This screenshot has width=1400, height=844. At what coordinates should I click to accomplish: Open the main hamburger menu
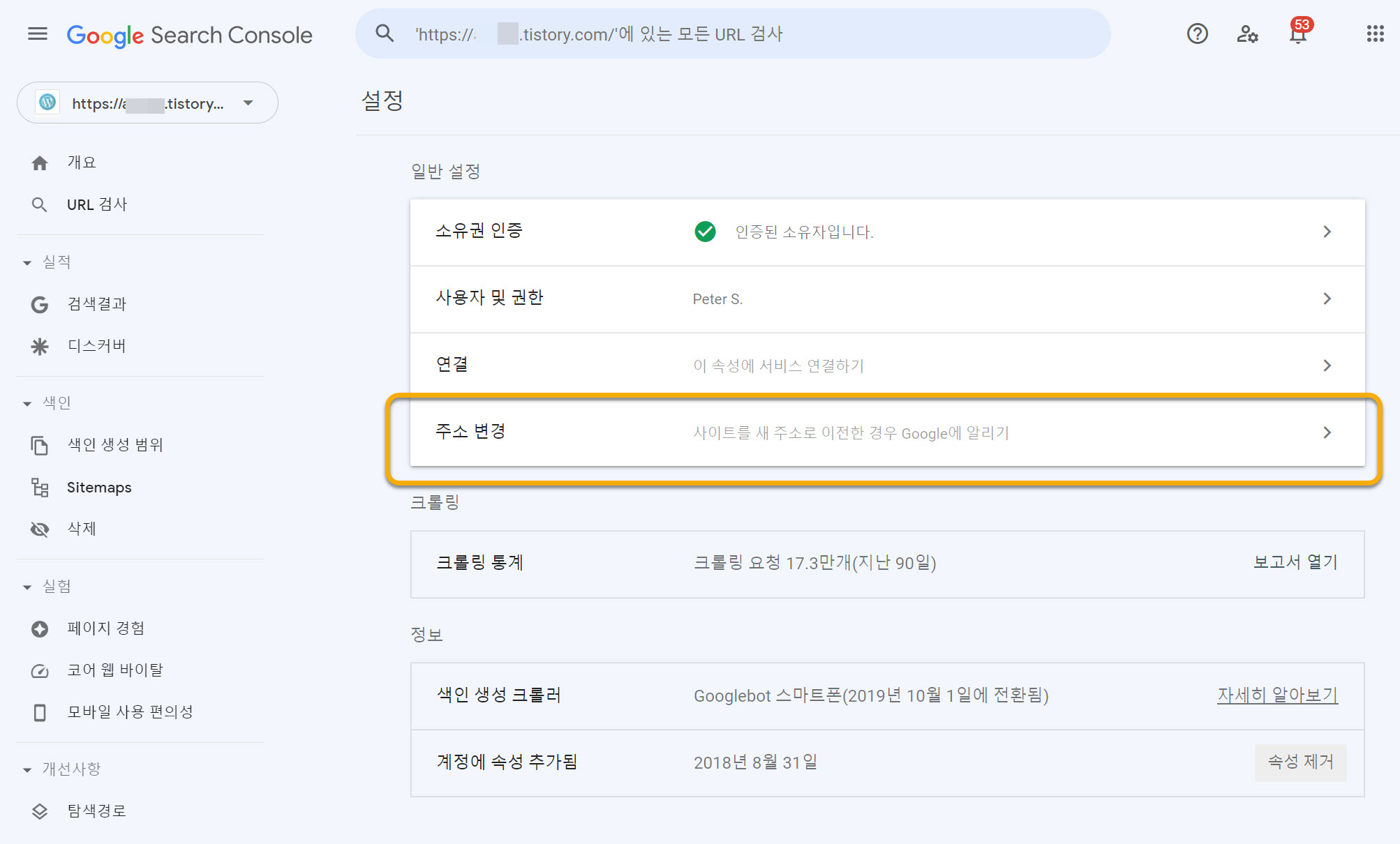(38, 33)
